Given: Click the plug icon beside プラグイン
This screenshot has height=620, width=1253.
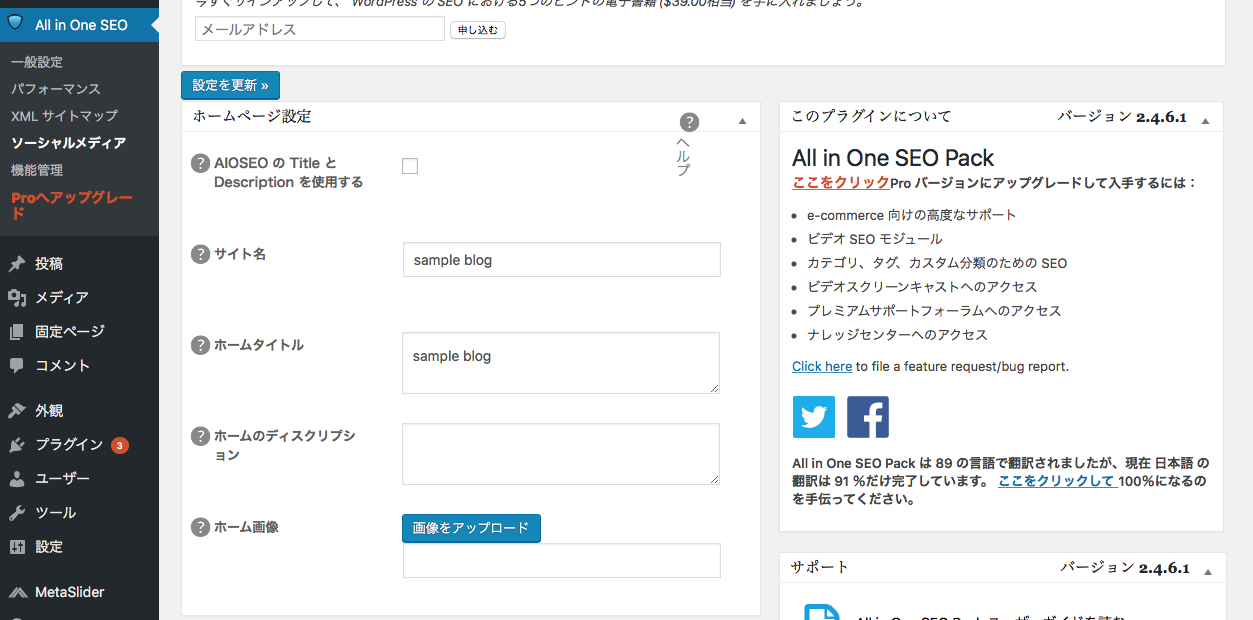Looking at the screenshot, I should (17, 445).
